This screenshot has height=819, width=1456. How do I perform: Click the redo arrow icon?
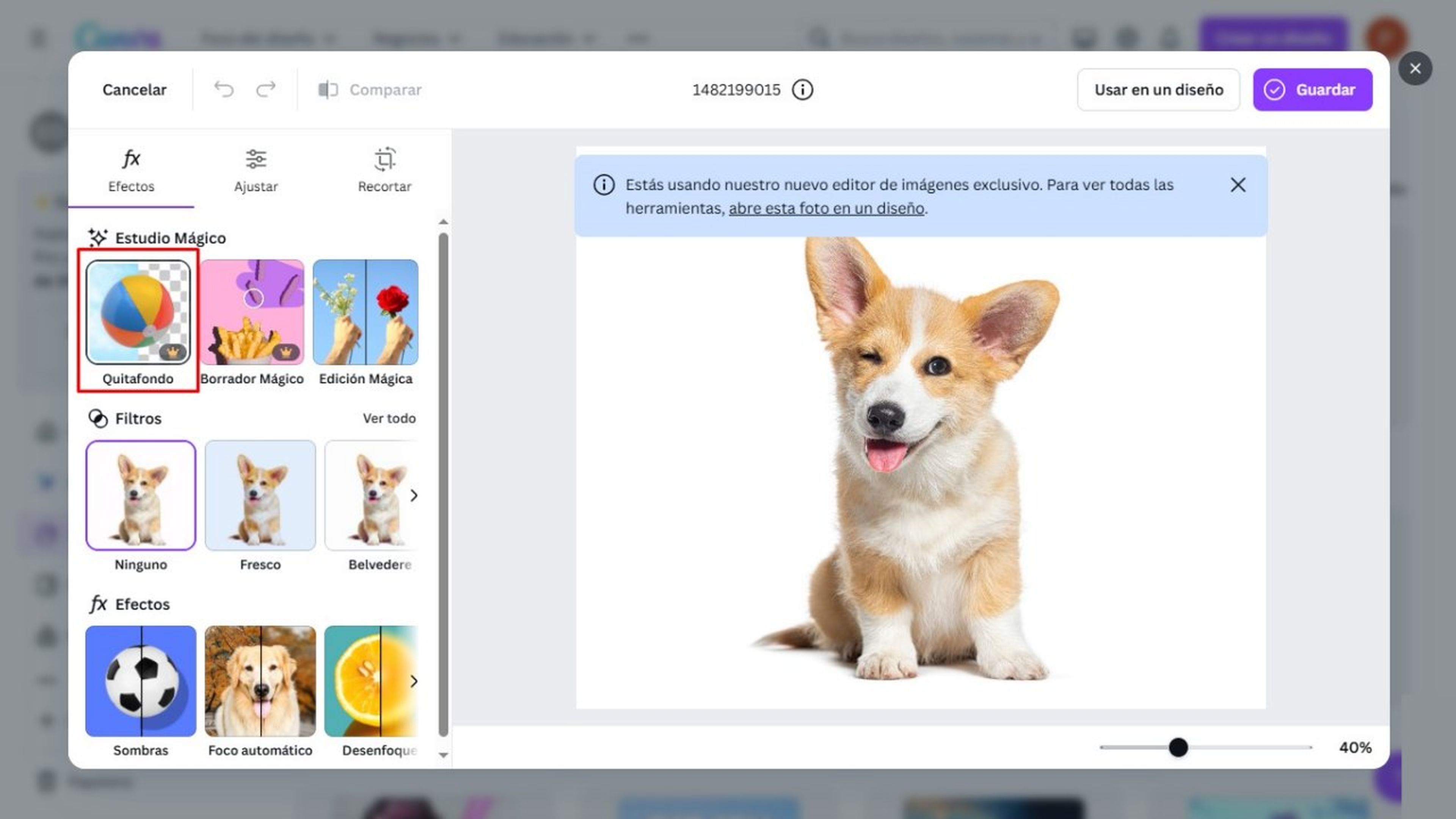(x=266, y=89)
